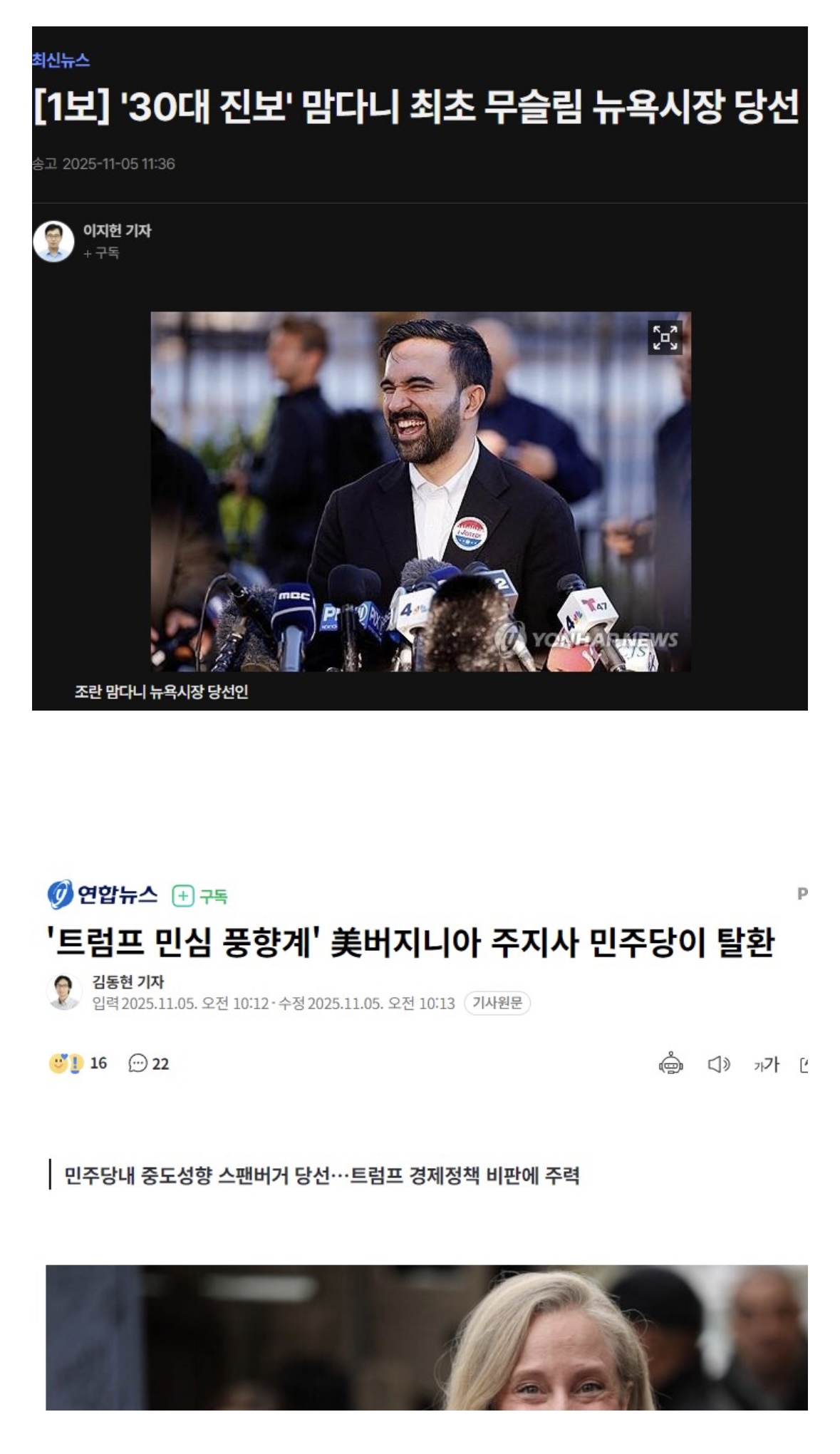840x1454 pixels.
Task: Open reporter 김동현 기자 name link
Action: pos(128,981)
